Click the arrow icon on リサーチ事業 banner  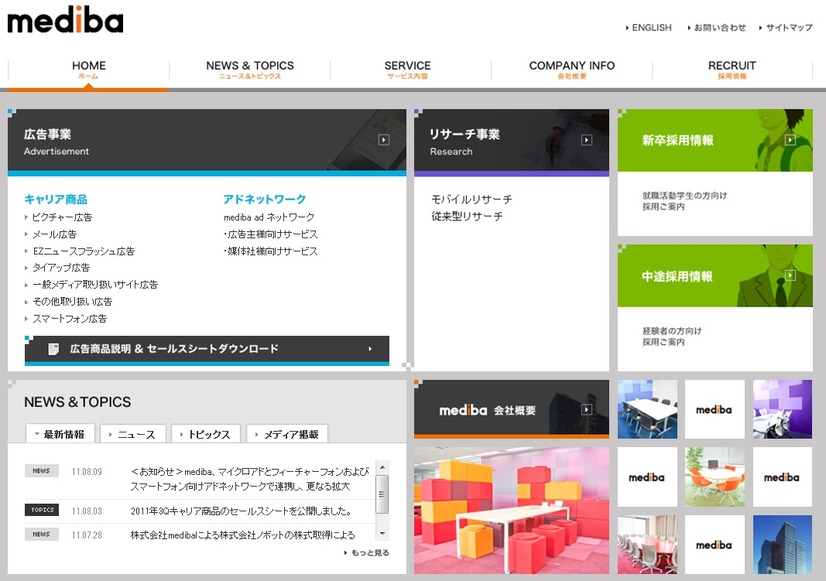(x=586, y=140)
